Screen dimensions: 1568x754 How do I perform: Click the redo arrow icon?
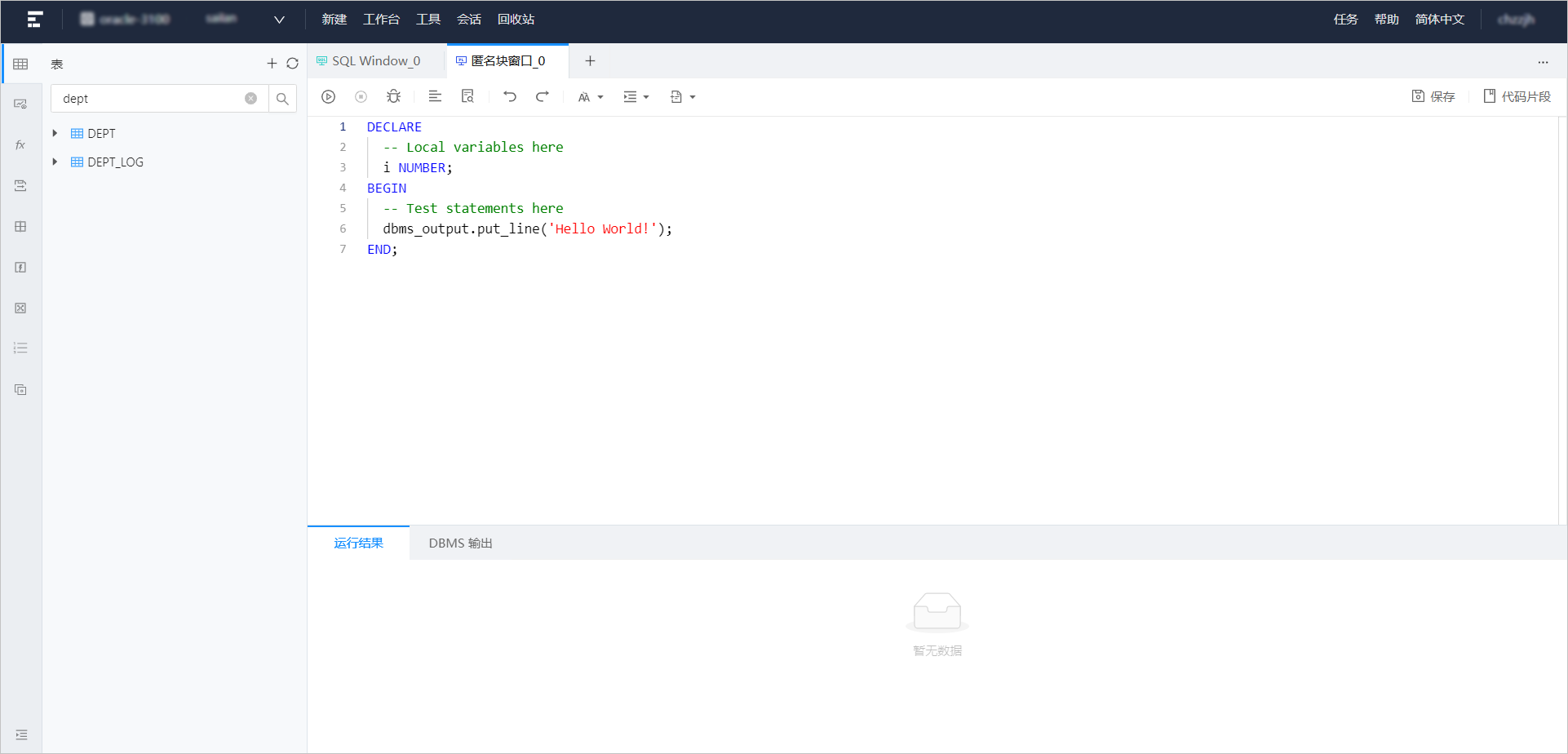(x=543, y=97)
